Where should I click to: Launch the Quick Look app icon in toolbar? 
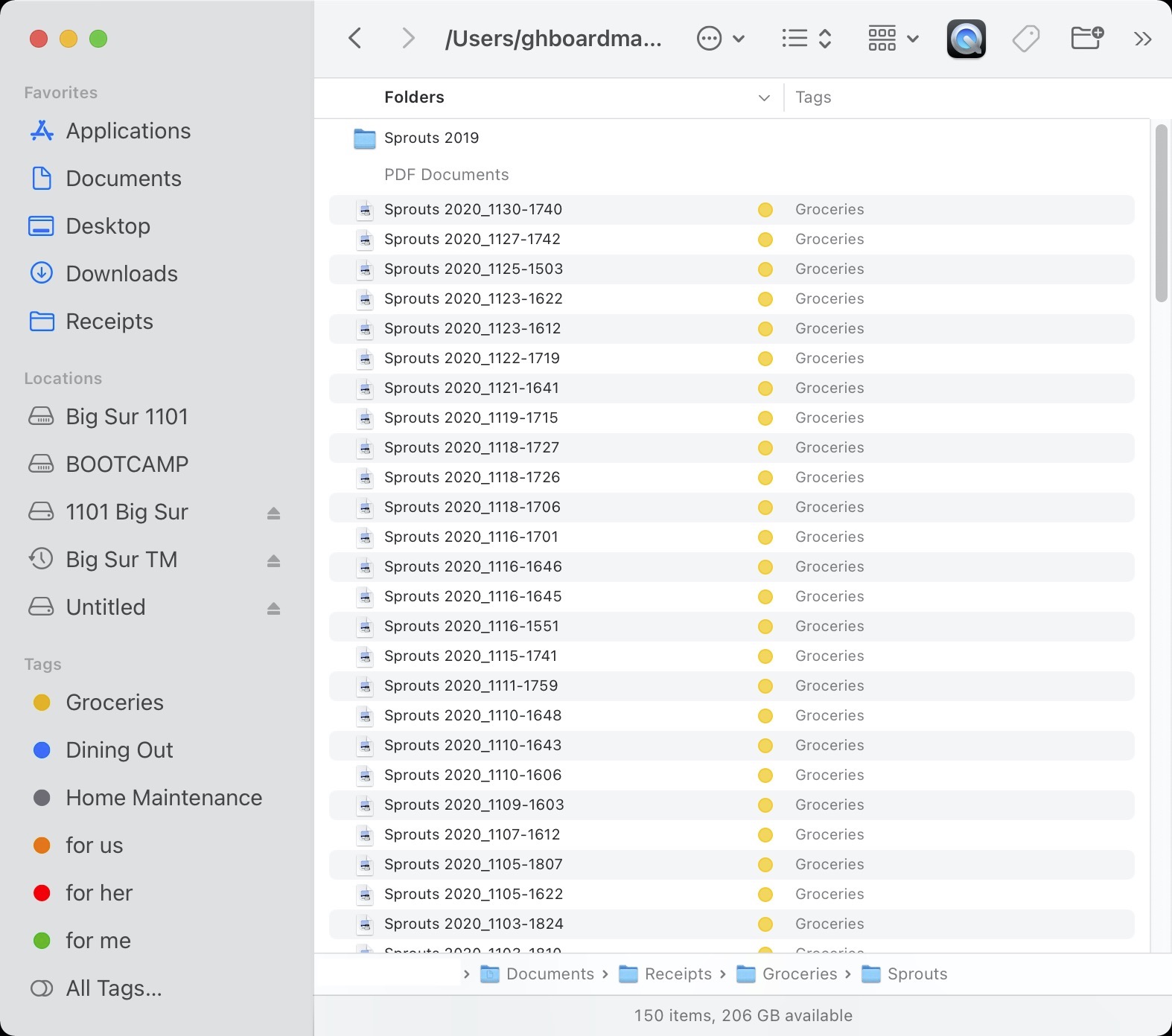click(x=966, y=39)
